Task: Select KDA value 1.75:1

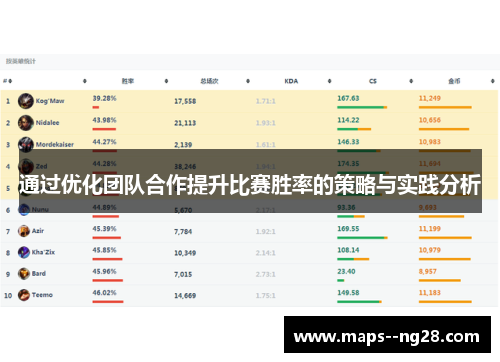Action: point(266,296)
